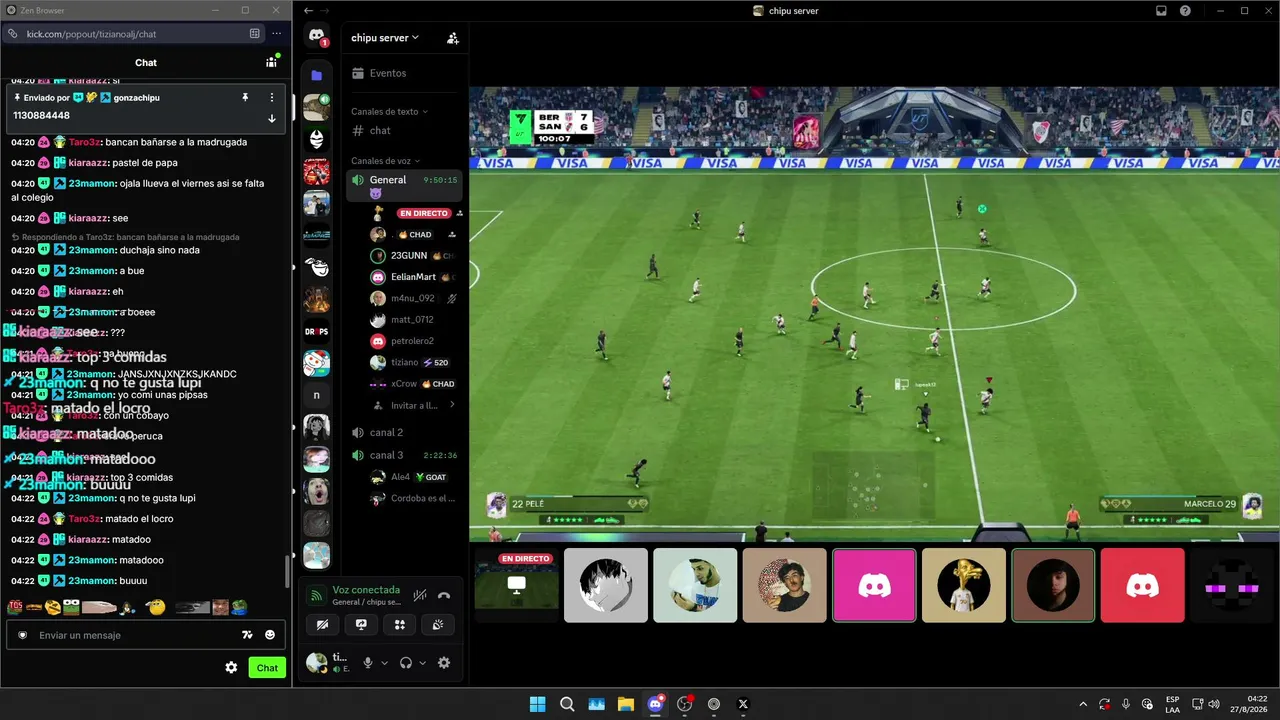Open text formatting icon in chat input
Viewport: 1280px width, 720px height.
tap(248, 635)
